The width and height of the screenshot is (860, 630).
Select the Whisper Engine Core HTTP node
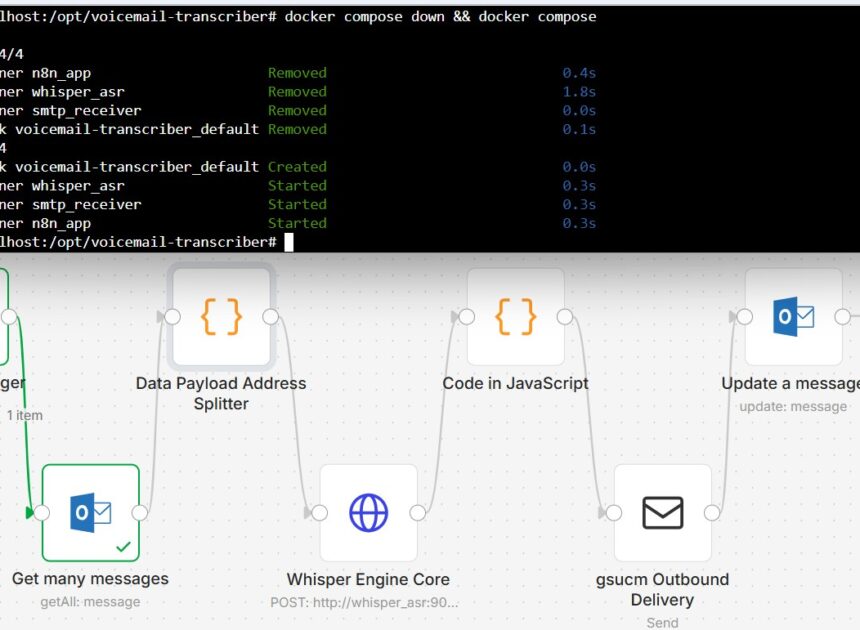(x=369, y=513)
